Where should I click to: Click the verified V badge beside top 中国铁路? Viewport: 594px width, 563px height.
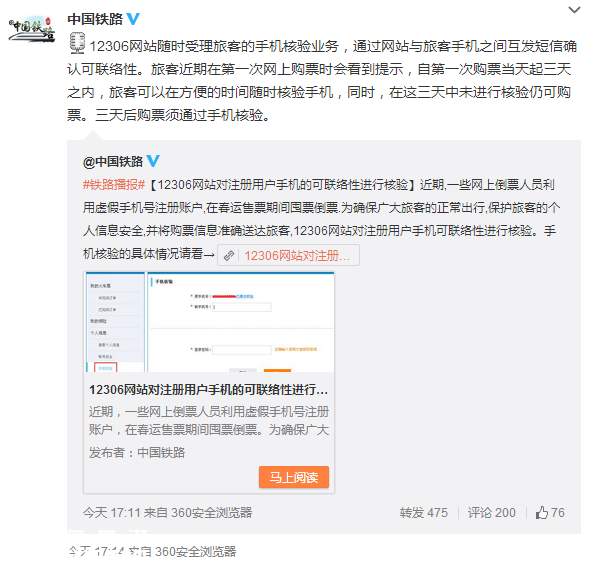(x=133, y=19)
